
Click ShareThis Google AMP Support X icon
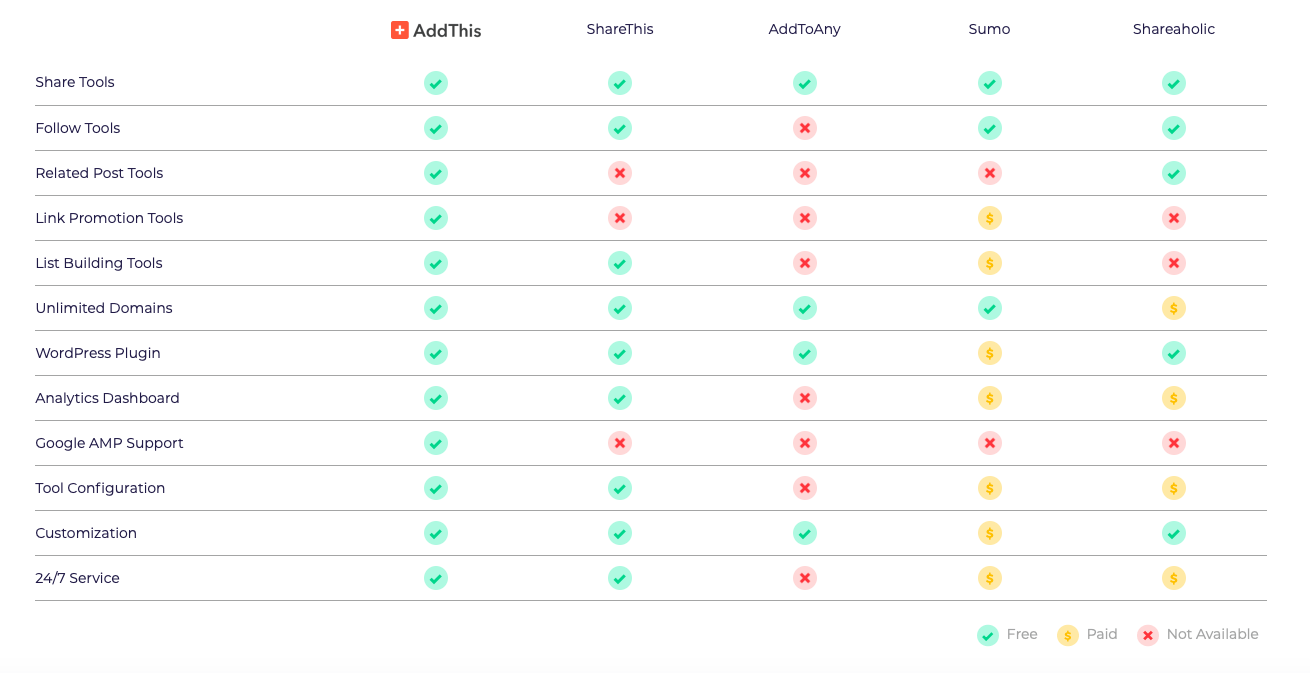click(x=620, y=443)
